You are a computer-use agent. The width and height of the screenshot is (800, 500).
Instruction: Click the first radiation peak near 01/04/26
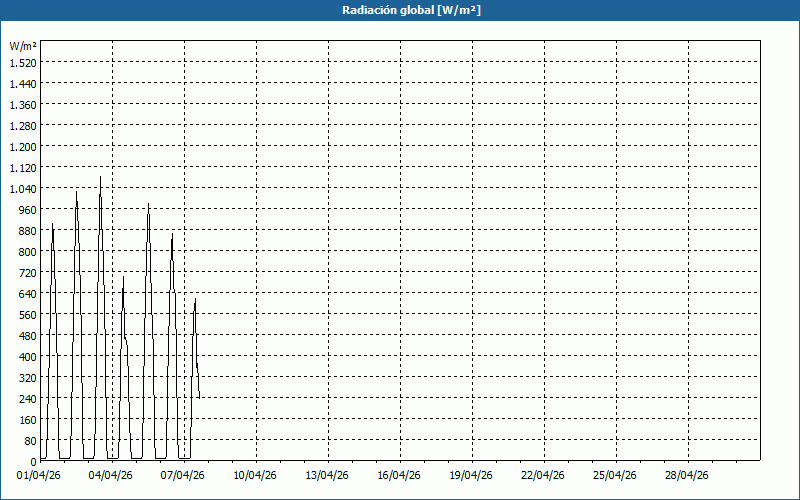pyautogui.click(x=52, y=225)
